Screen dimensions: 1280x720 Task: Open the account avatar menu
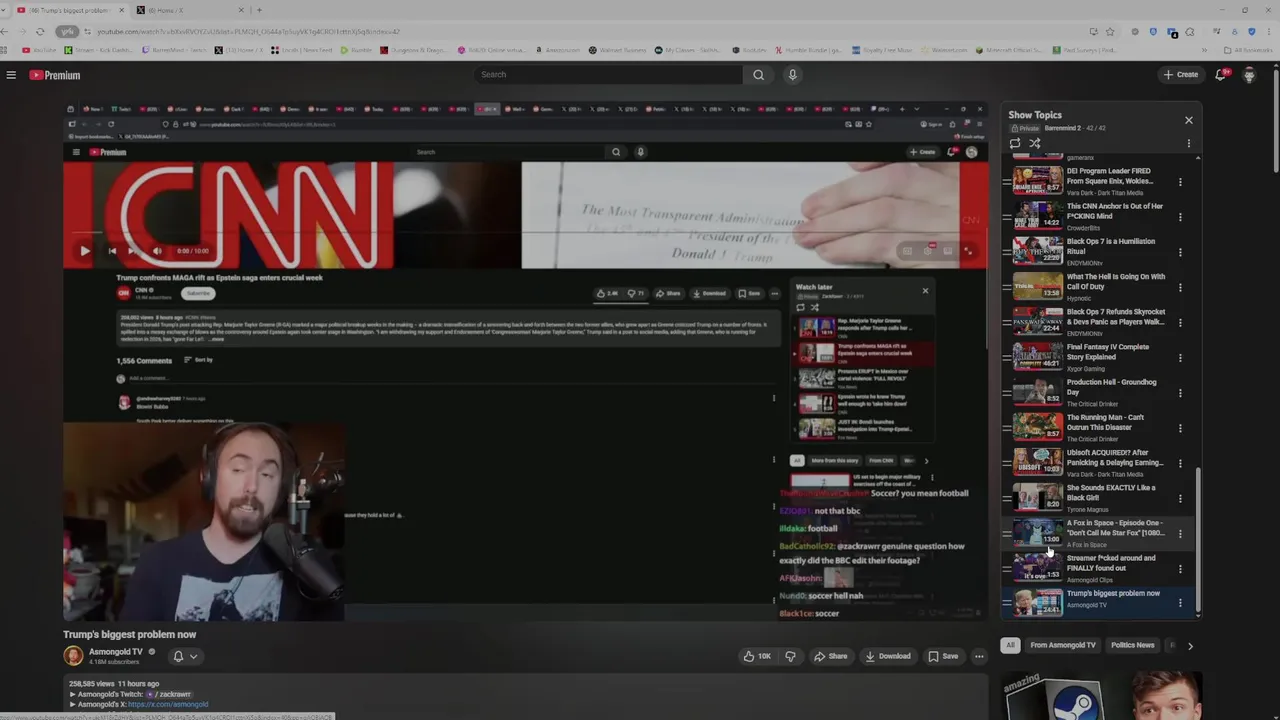(1249, 75)
